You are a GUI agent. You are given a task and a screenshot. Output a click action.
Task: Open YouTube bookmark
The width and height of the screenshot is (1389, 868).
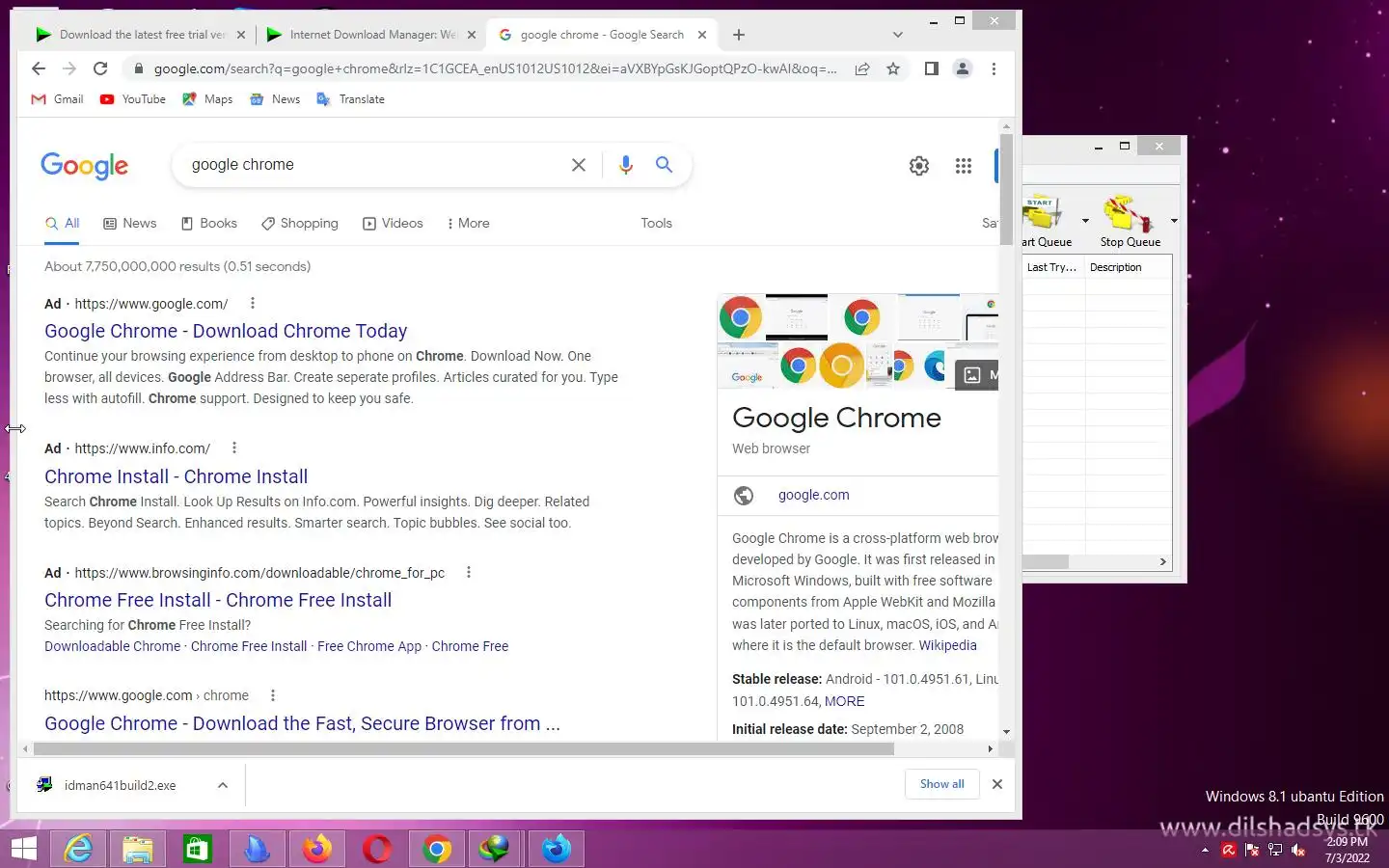click(133, 99)
